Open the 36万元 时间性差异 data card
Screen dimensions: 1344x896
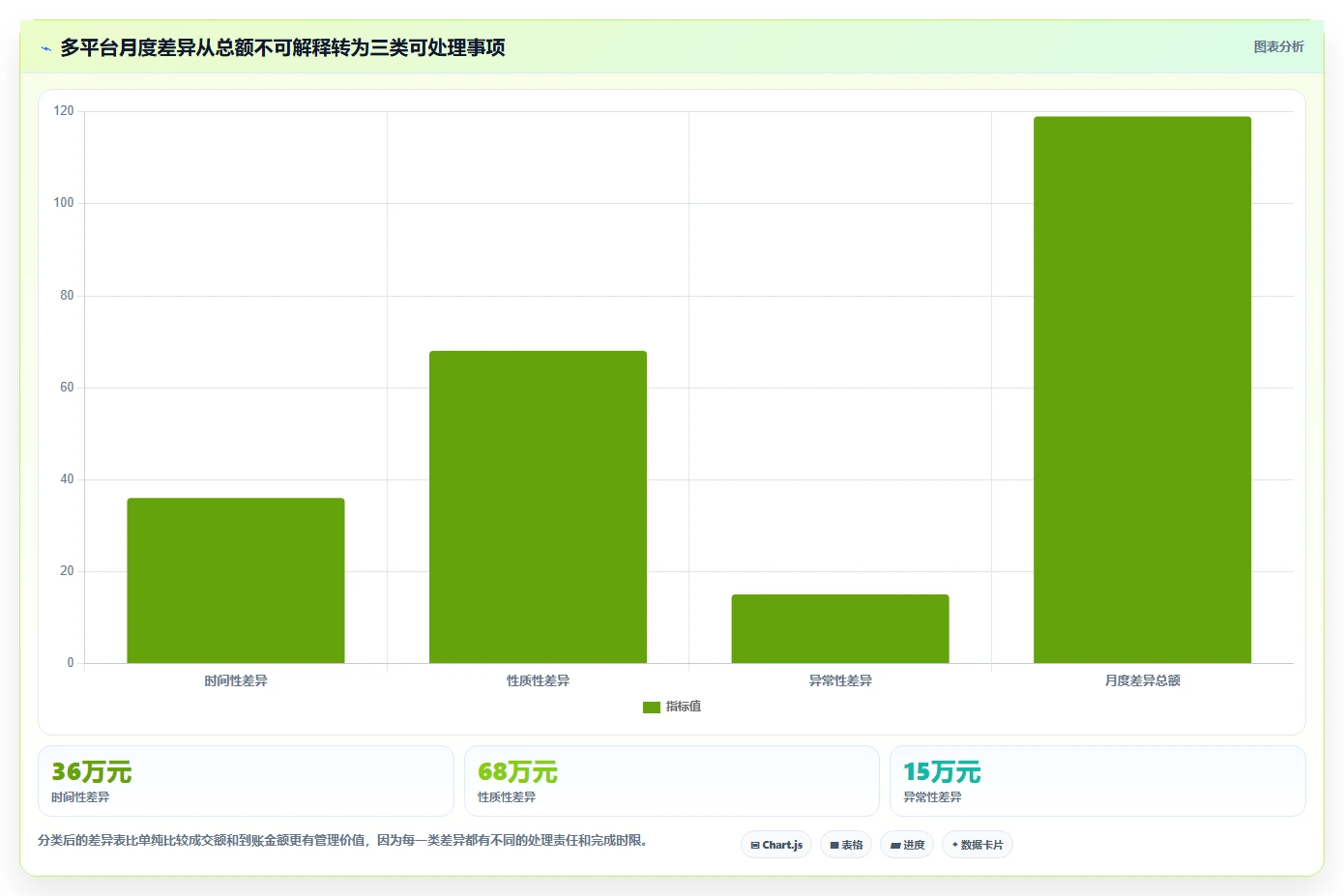(246, 781)
